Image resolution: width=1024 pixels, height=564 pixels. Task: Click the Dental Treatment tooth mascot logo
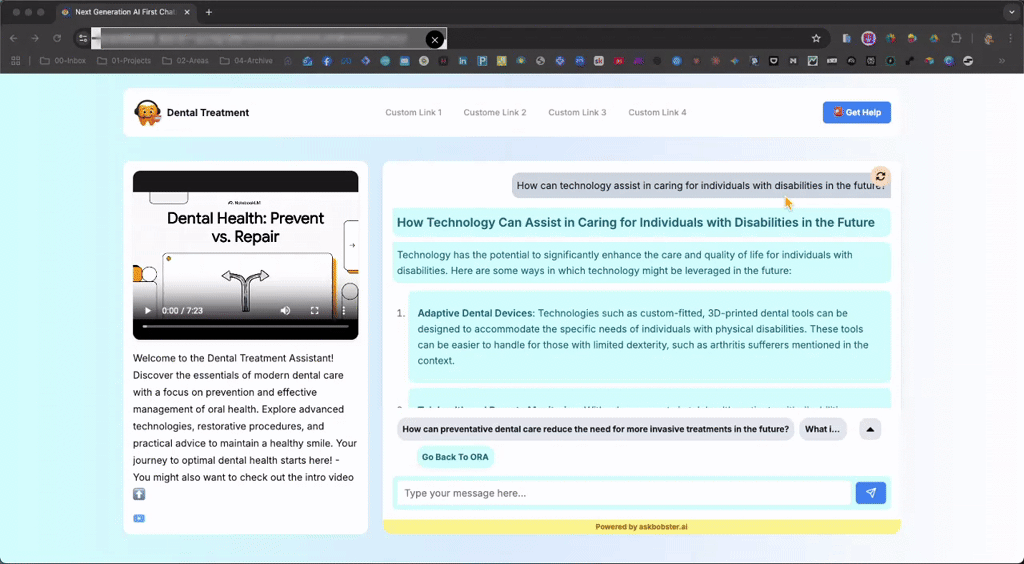[x=148, y=112]
